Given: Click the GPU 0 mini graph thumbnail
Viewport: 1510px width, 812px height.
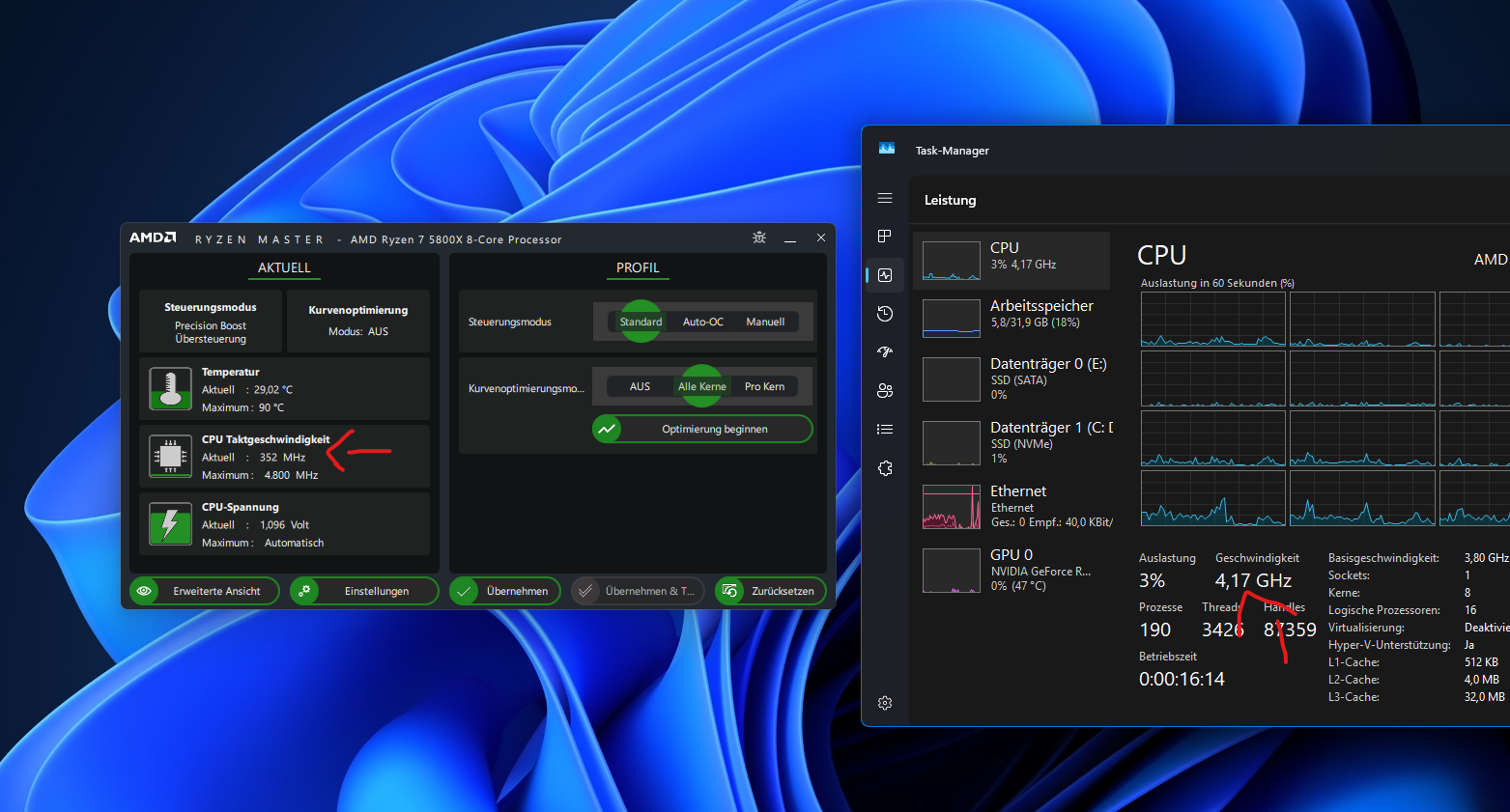Looking at the screenshot, I should pos(952,571).
